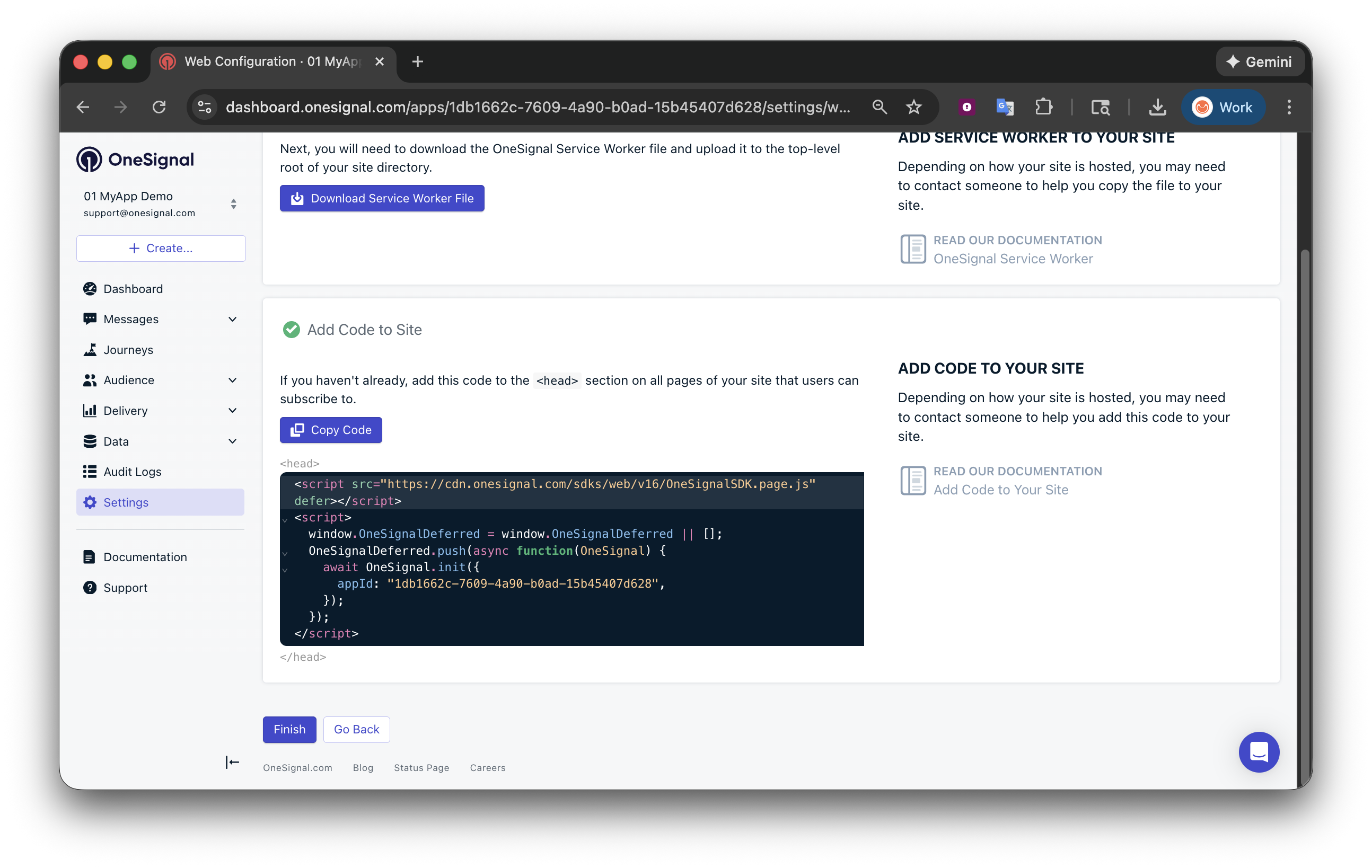
Task: Open Documentation in the sidebar
Action: point(145,557)
